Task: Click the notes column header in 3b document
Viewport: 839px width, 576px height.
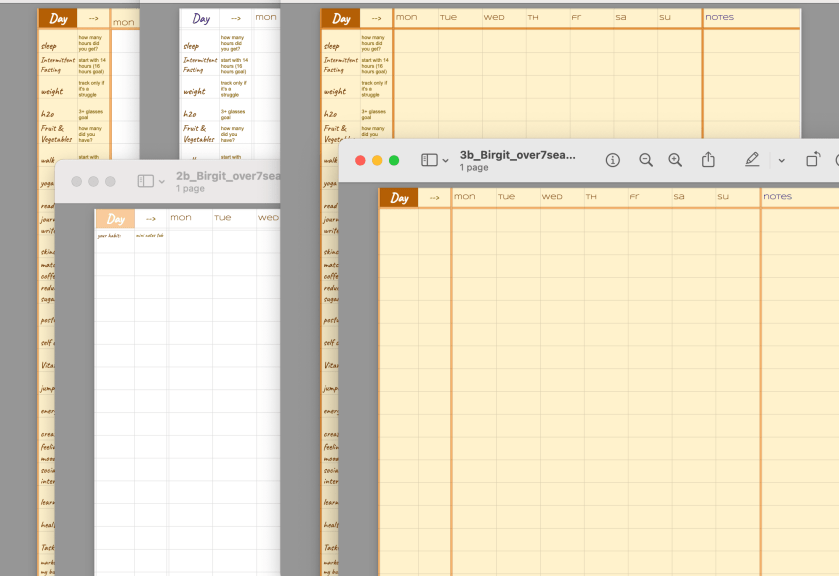Action: [777, 197]
